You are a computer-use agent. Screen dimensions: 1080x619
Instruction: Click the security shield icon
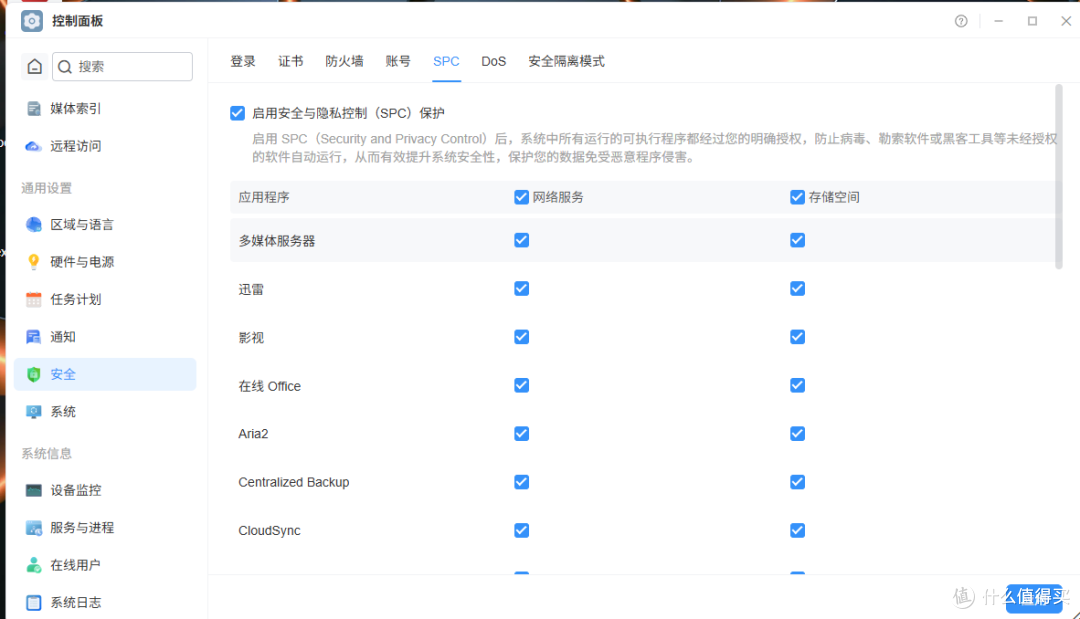33,375
